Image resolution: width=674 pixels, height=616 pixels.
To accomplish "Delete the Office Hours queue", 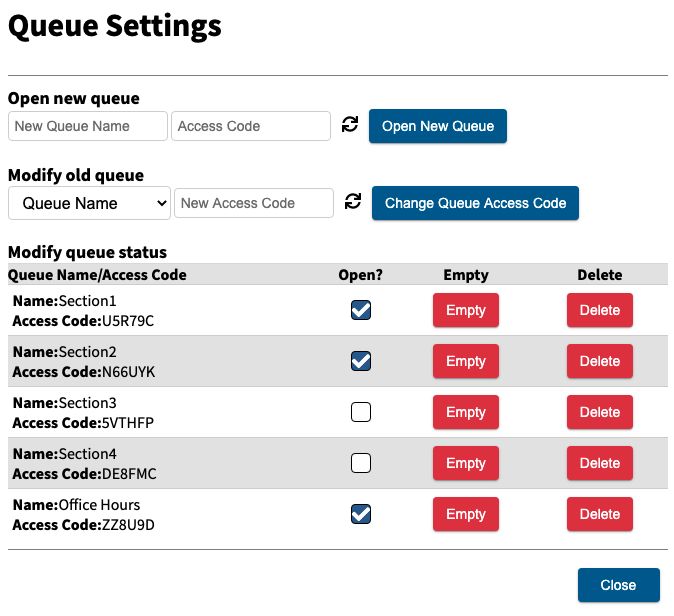I will [600, 514].
